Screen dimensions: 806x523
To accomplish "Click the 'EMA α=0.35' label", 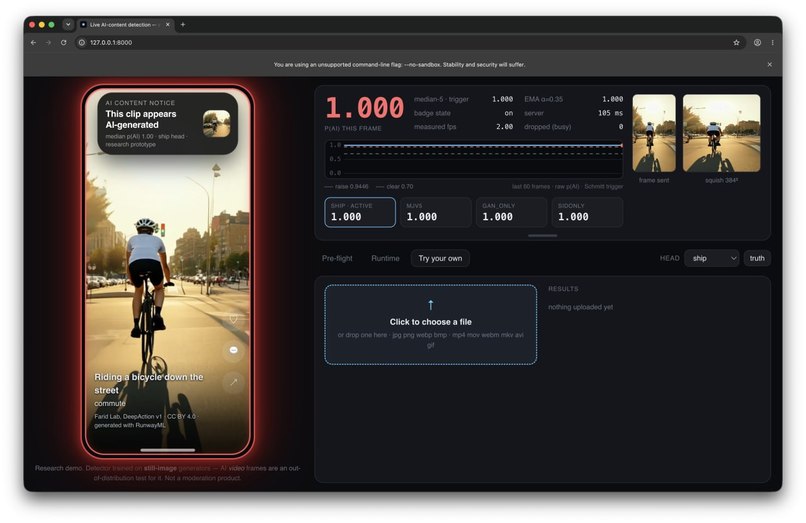I will (543, 99).
